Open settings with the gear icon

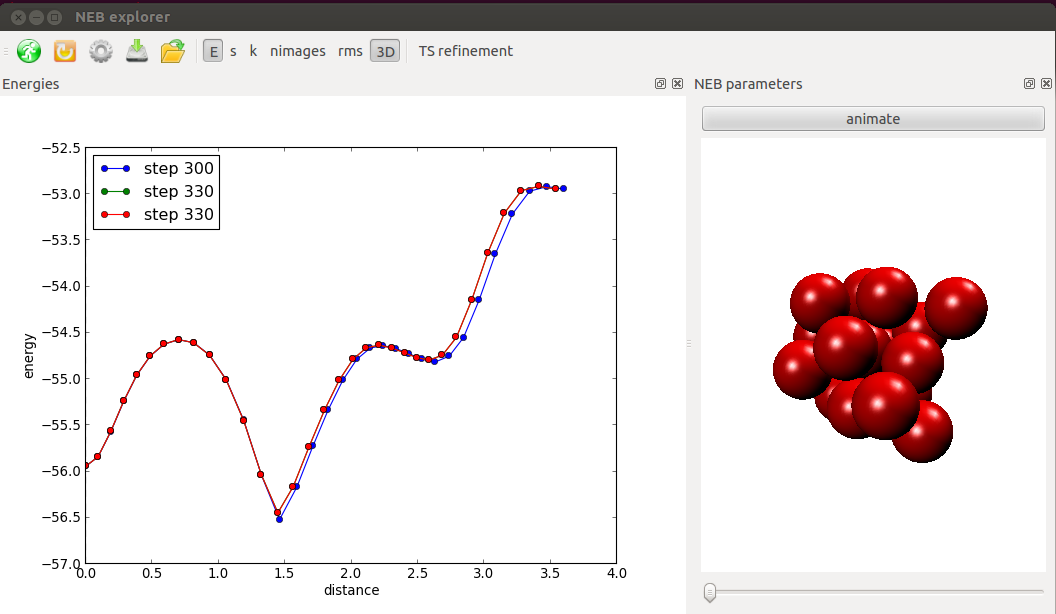(x=101, y=51)
